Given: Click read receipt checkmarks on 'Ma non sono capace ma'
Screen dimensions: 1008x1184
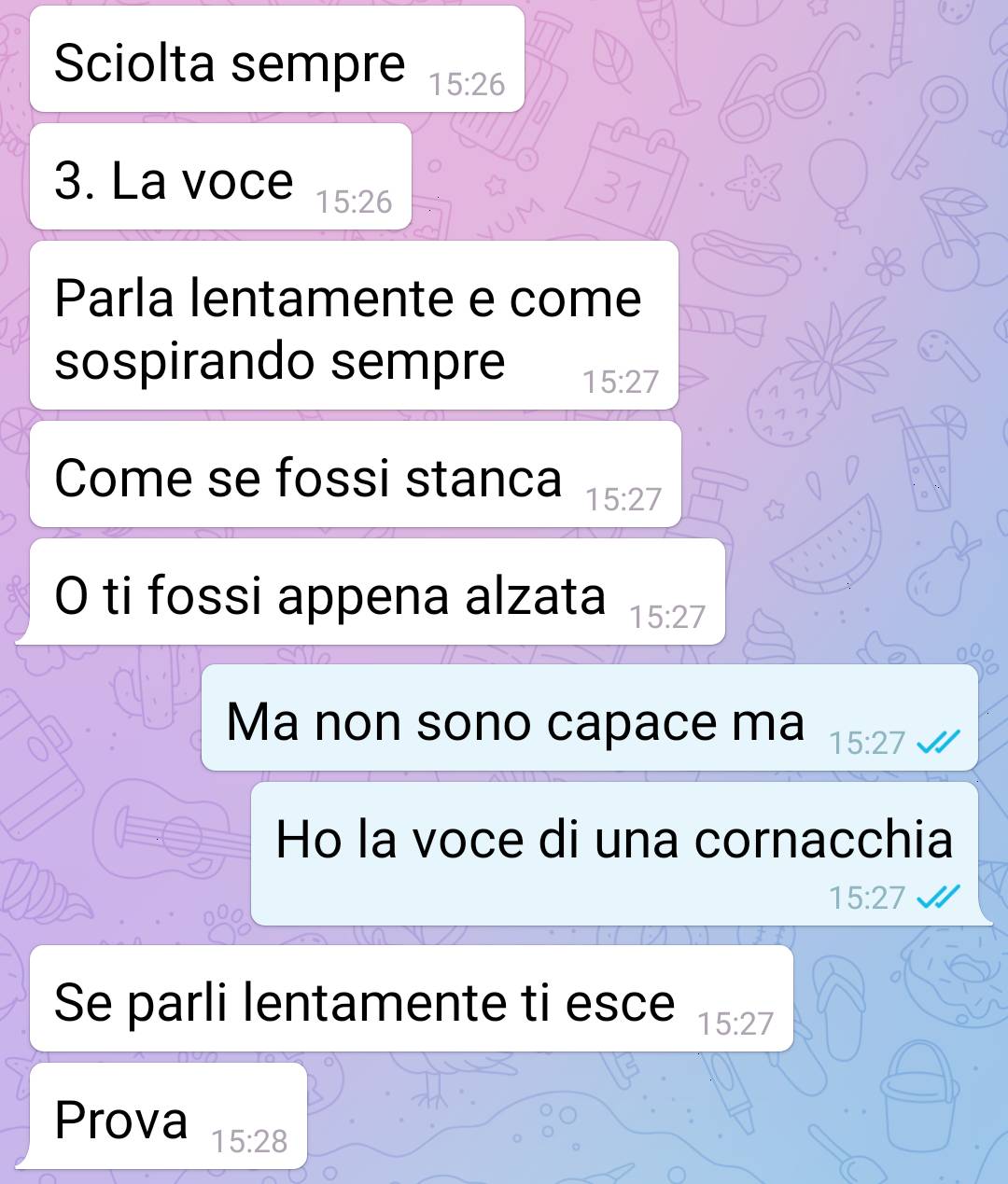Looking at the screenshot, I should (x=938, y=743).
